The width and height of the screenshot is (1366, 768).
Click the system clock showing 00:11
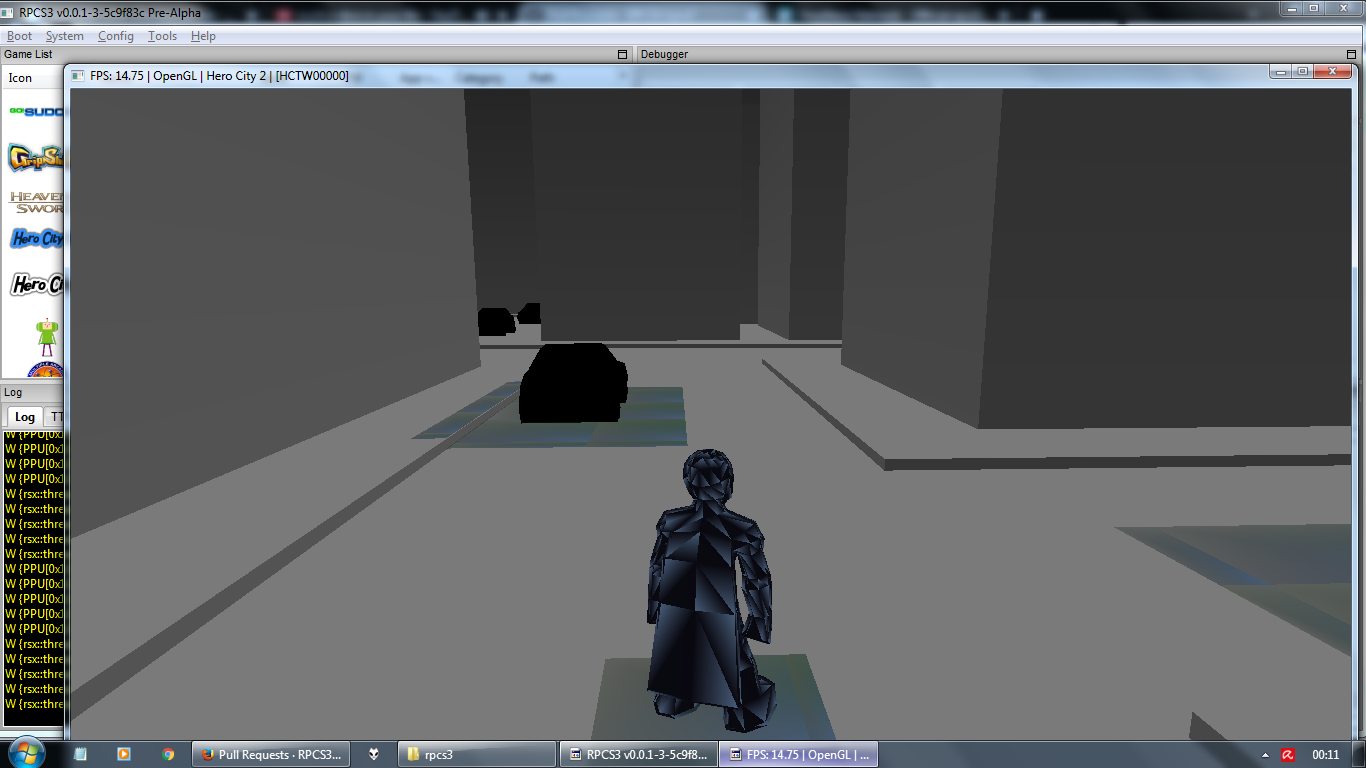coord(1326,755)
